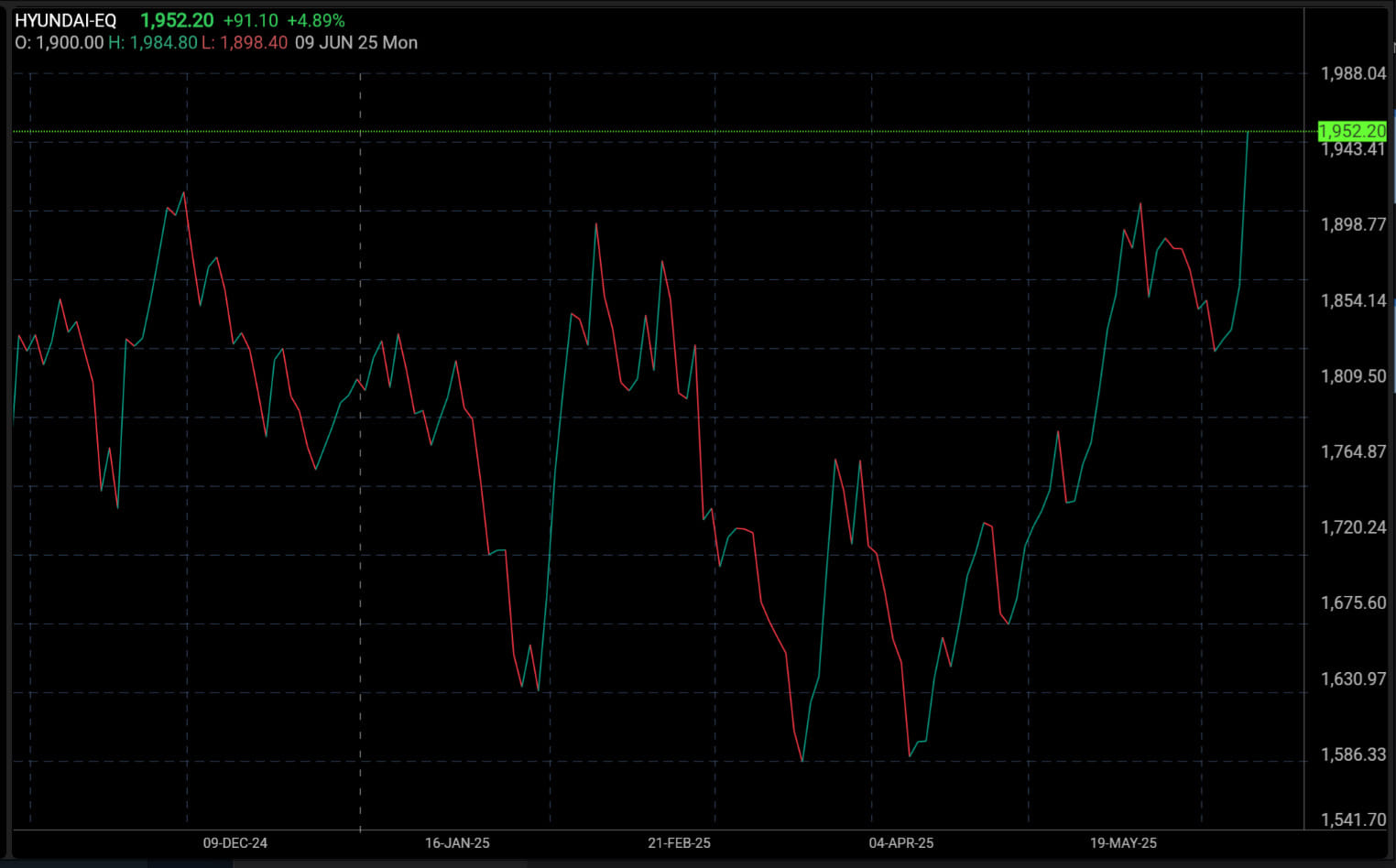Click the 1,764.87 price axis label
This screenshot has height=868, width=1396.
click(1353, 451)
